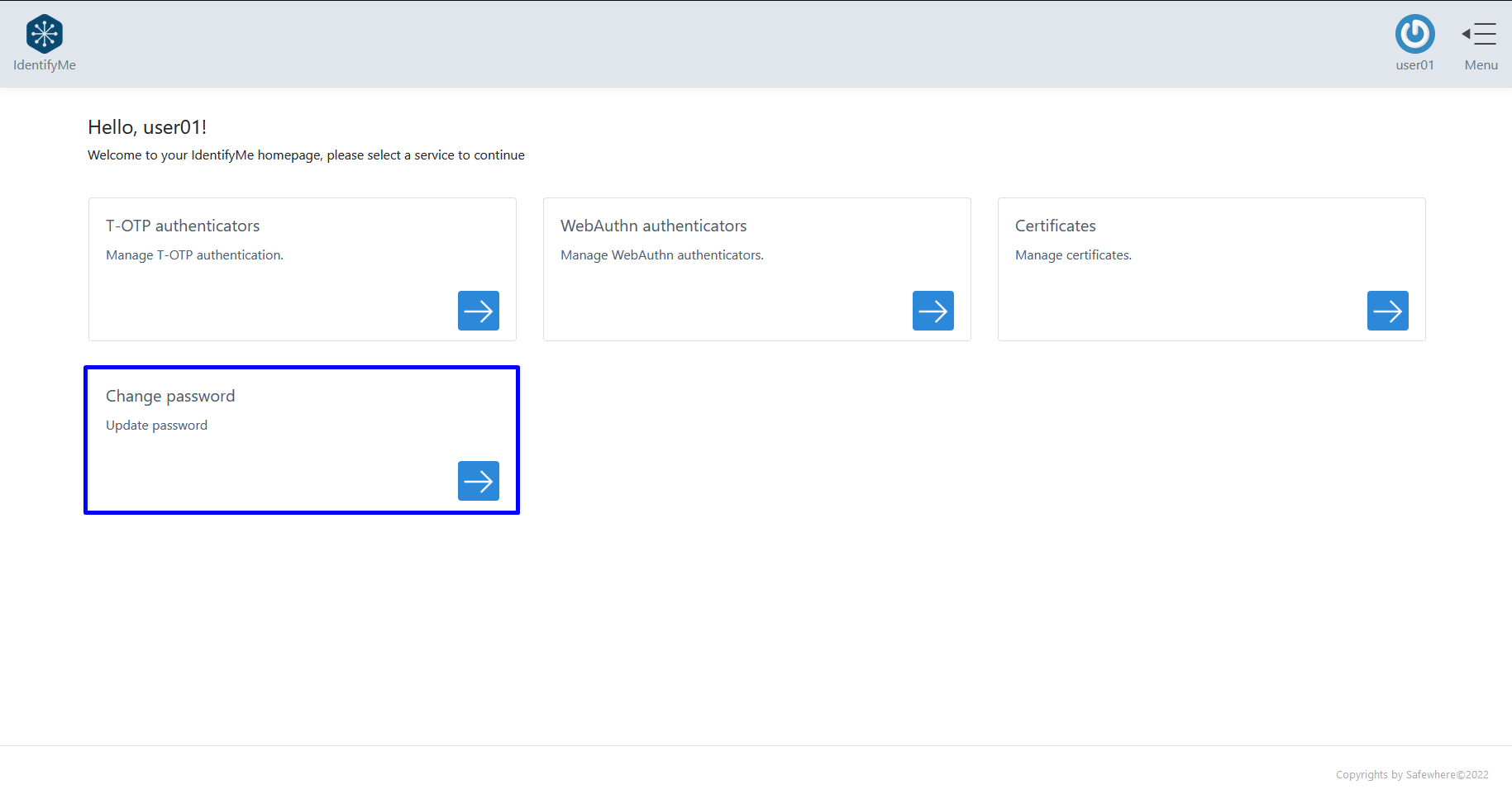This screenshot has width=1512, height=799.
Task: Click the IdentifyMe snowflake logo
Action: (45, 34)
